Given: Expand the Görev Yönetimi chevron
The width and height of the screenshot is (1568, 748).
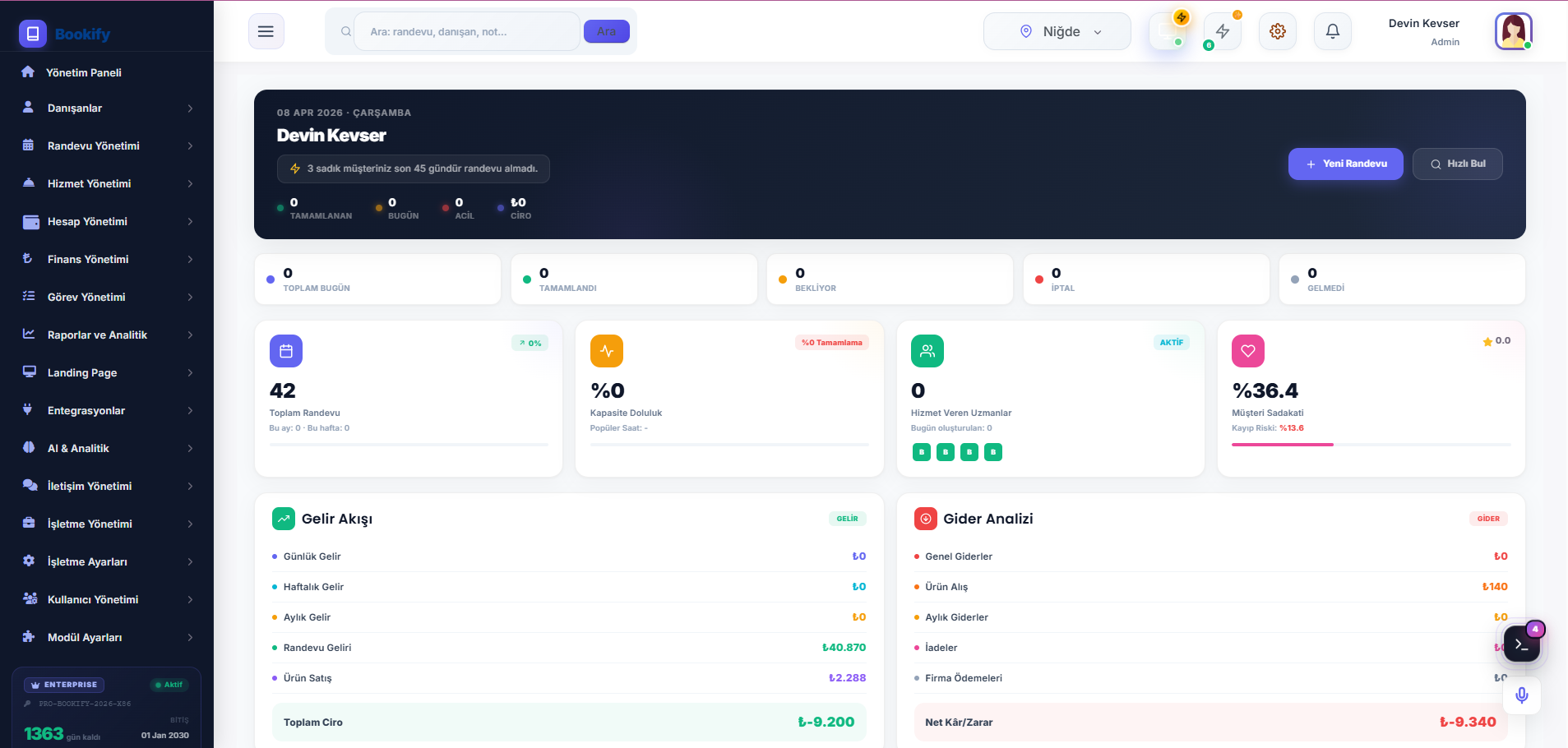Looking at the screenshot, I should [190, 298].
